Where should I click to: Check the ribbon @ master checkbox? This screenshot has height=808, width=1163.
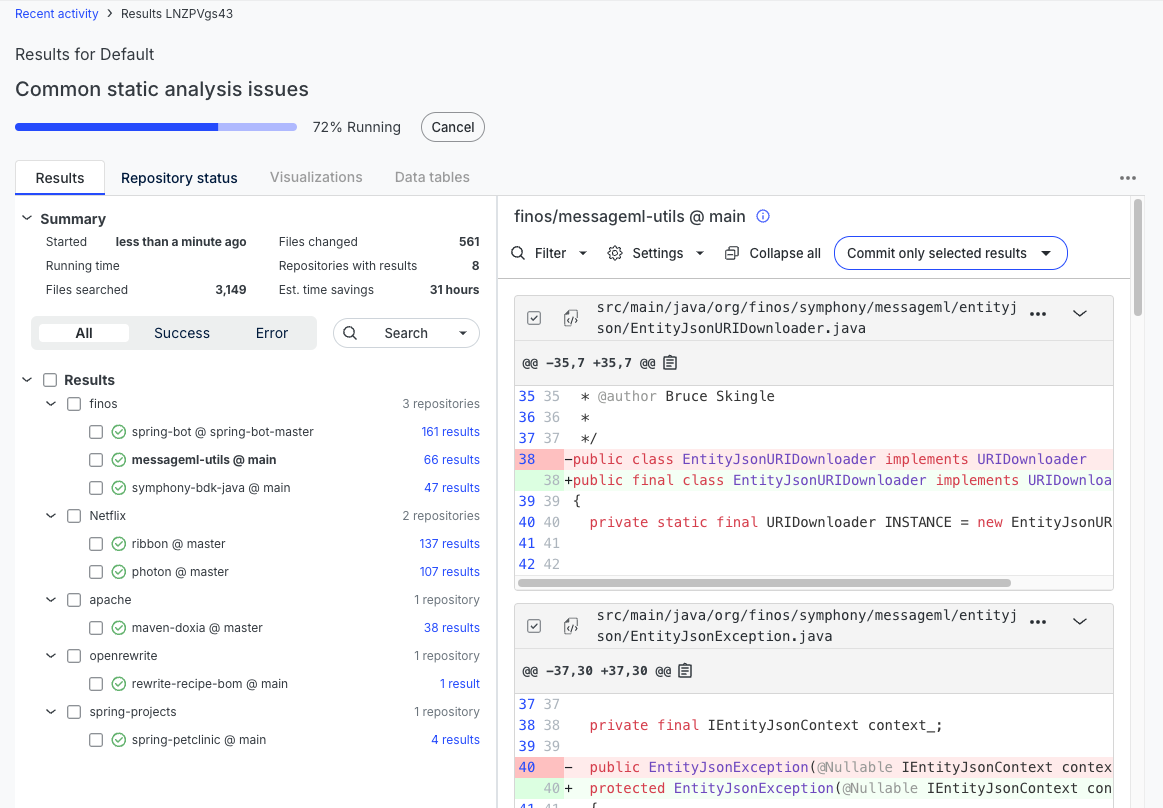point(96,544)
